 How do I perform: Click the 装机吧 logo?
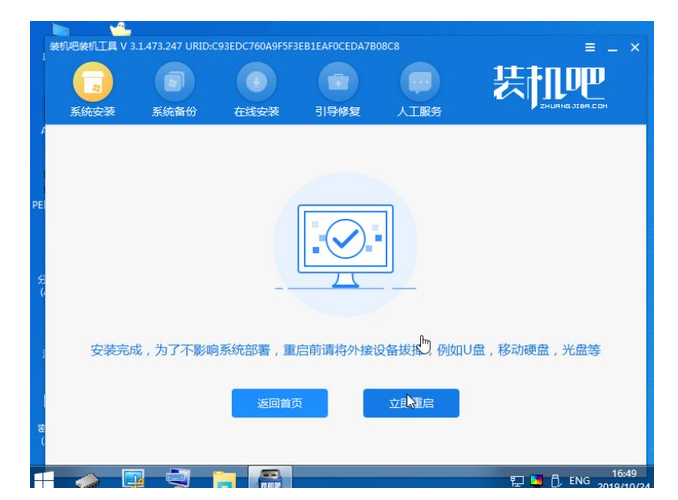[550, 87]
